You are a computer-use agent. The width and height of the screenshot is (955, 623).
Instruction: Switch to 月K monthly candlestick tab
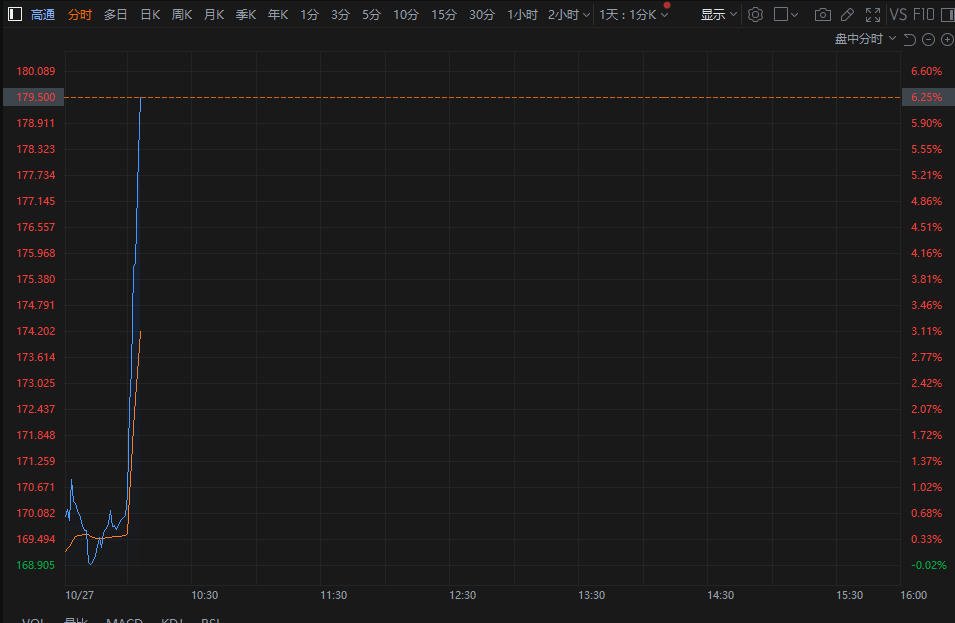[x=214, y=14]
